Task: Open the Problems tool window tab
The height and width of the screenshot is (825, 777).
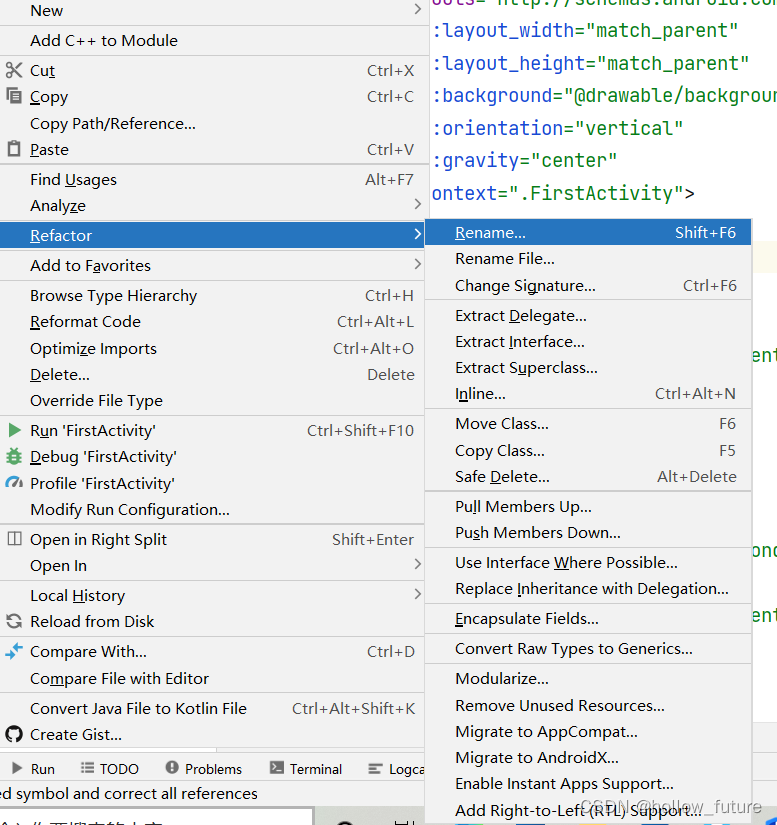Action: (x=204, y=769)
